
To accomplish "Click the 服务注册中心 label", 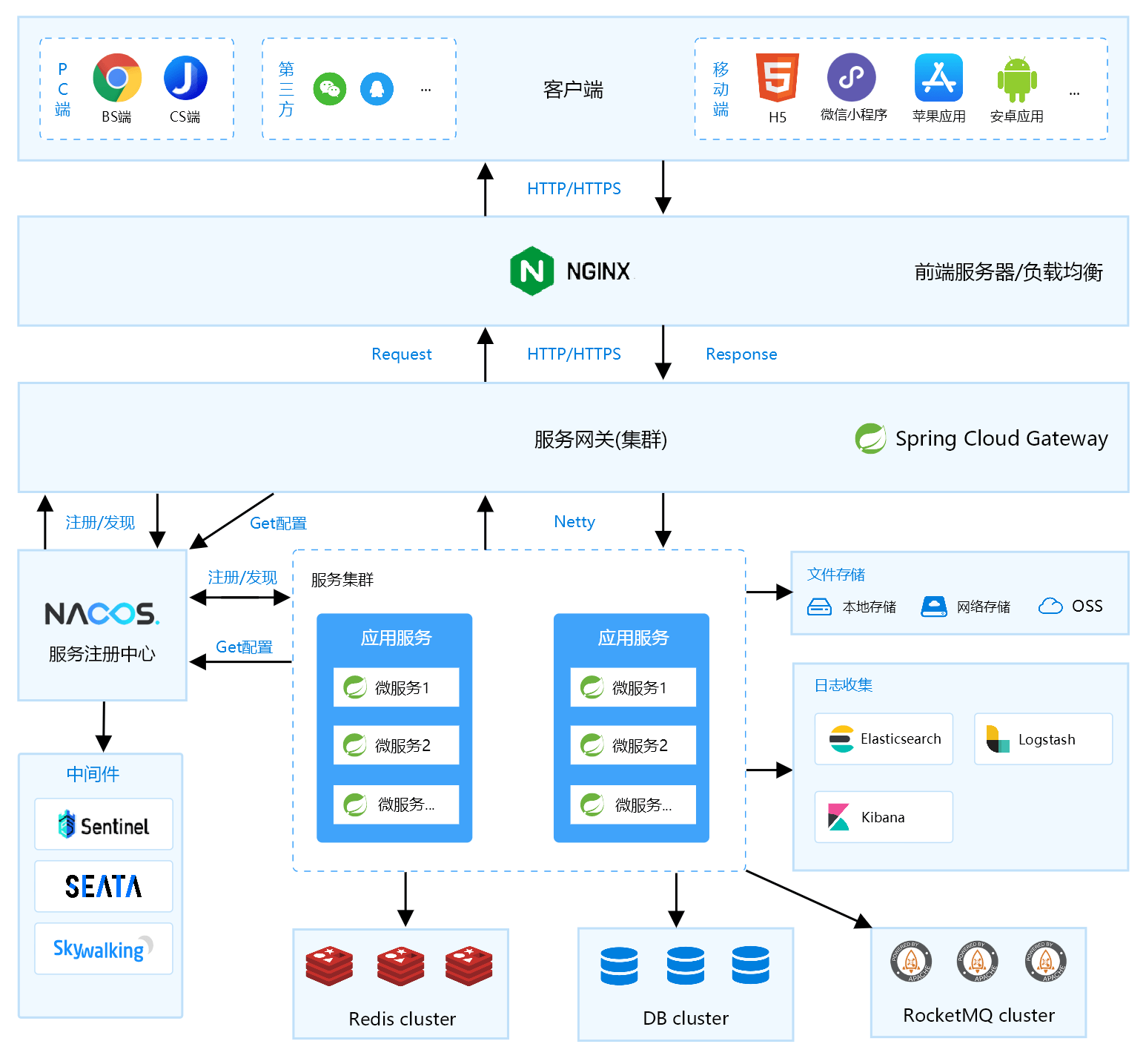I will click(102, 654).
